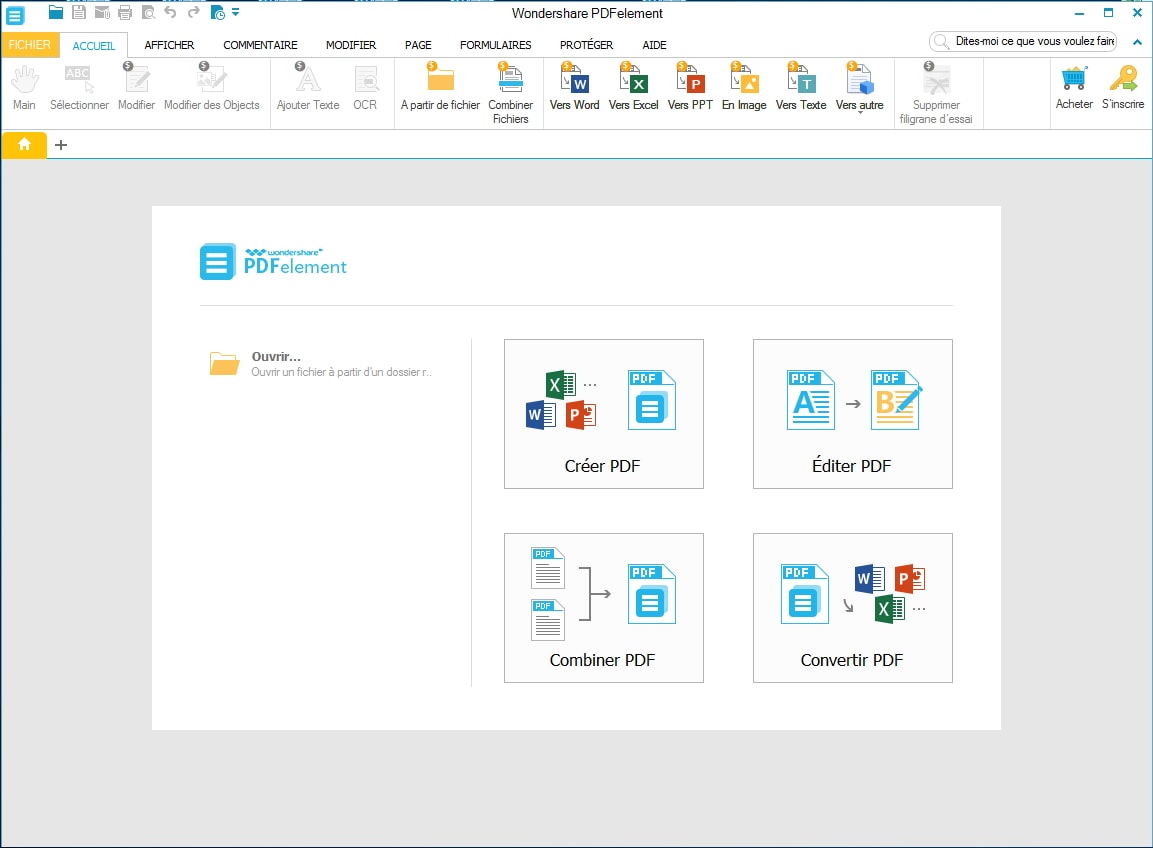Convert using Vers Texte
Image resolution: width=1153 pixels, height=848 pixels.
tap(801, 88)
